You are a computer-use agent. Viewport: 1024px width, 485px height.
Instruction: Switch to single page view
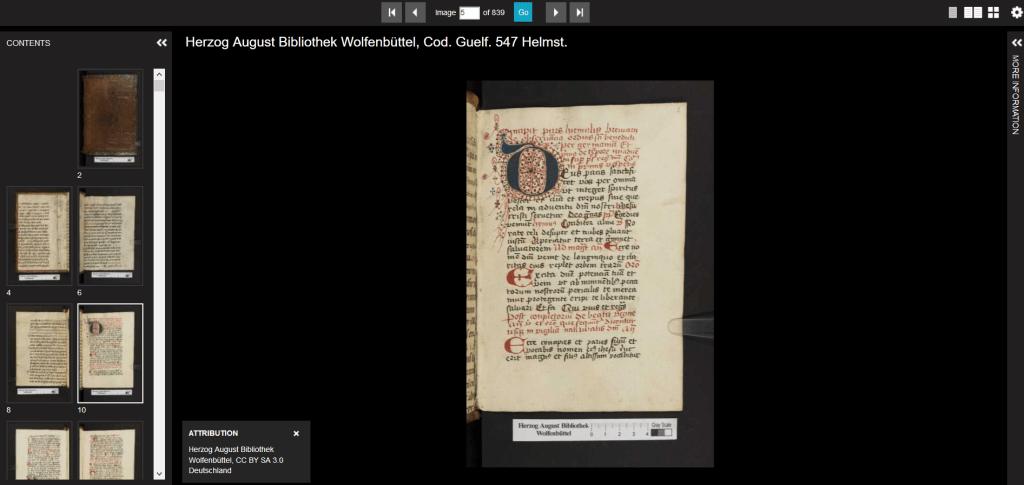953,12
